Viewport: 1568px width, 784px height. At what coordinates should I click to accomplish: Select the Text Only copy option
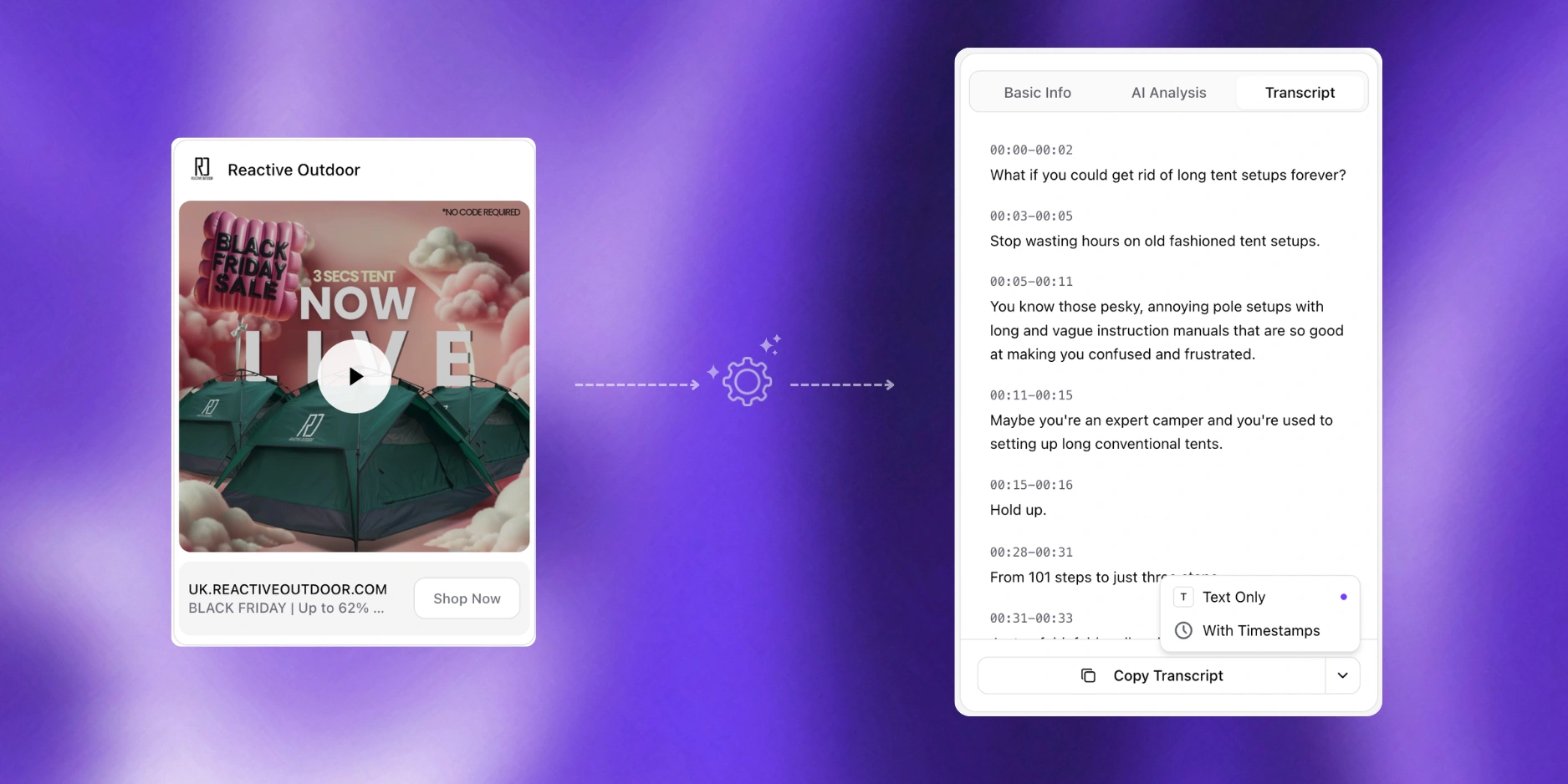point(1260,597)
